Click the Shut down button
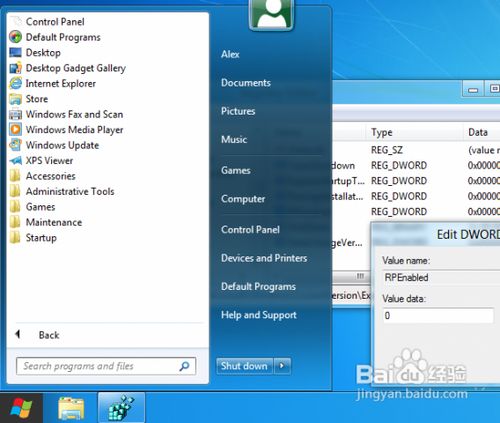This screenshot has height=423, width=500. tap(244, 366)
